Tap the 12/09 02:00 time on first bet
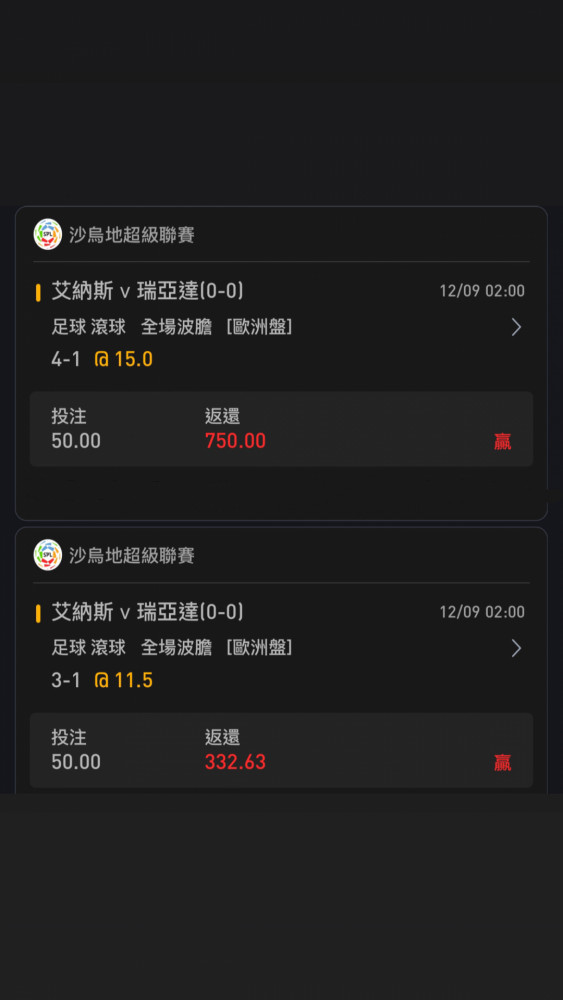 (x=482, y=291)
